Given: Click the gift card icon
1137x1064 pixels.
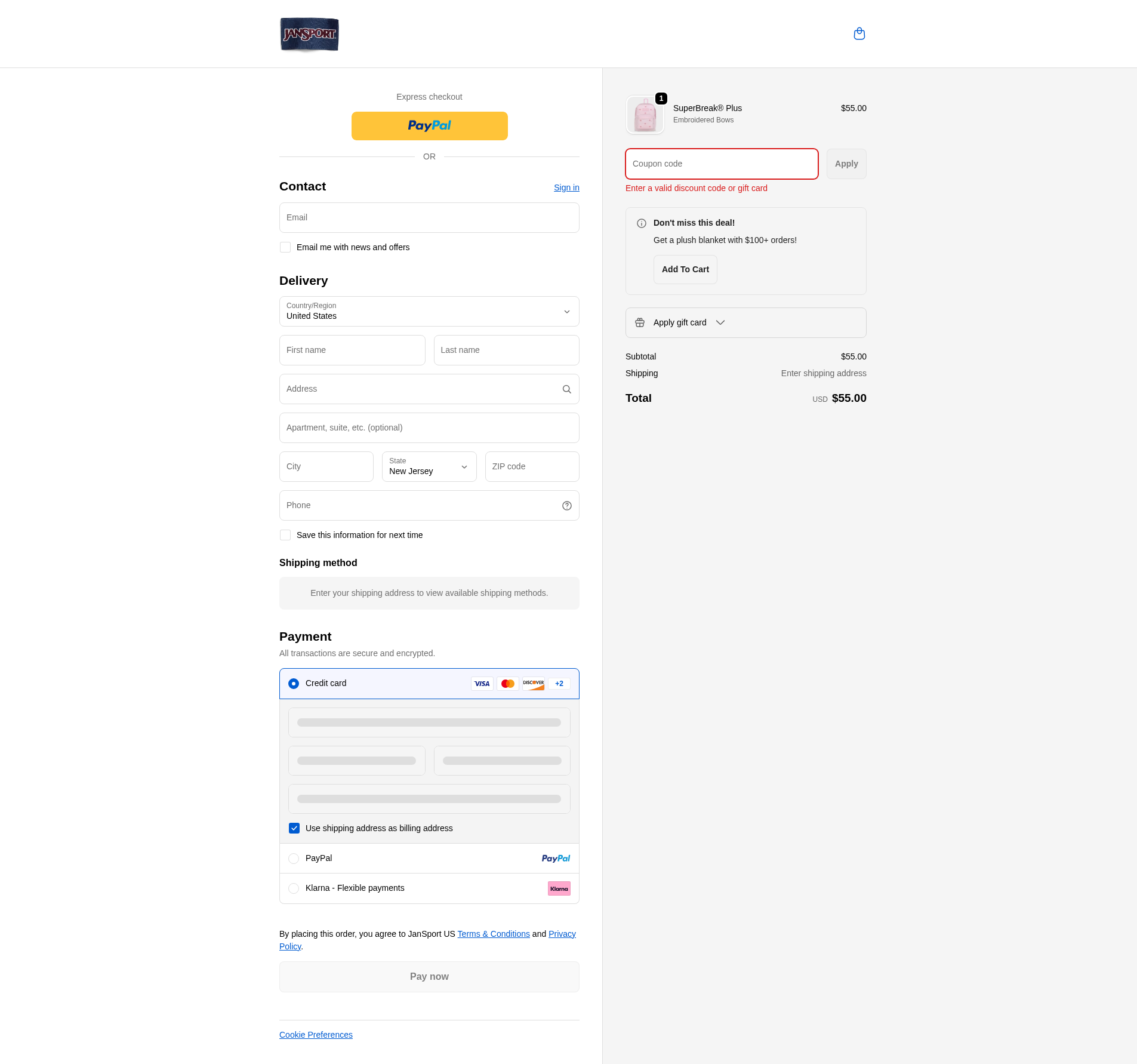Looking at the screenshot, I should pos(640,322).
